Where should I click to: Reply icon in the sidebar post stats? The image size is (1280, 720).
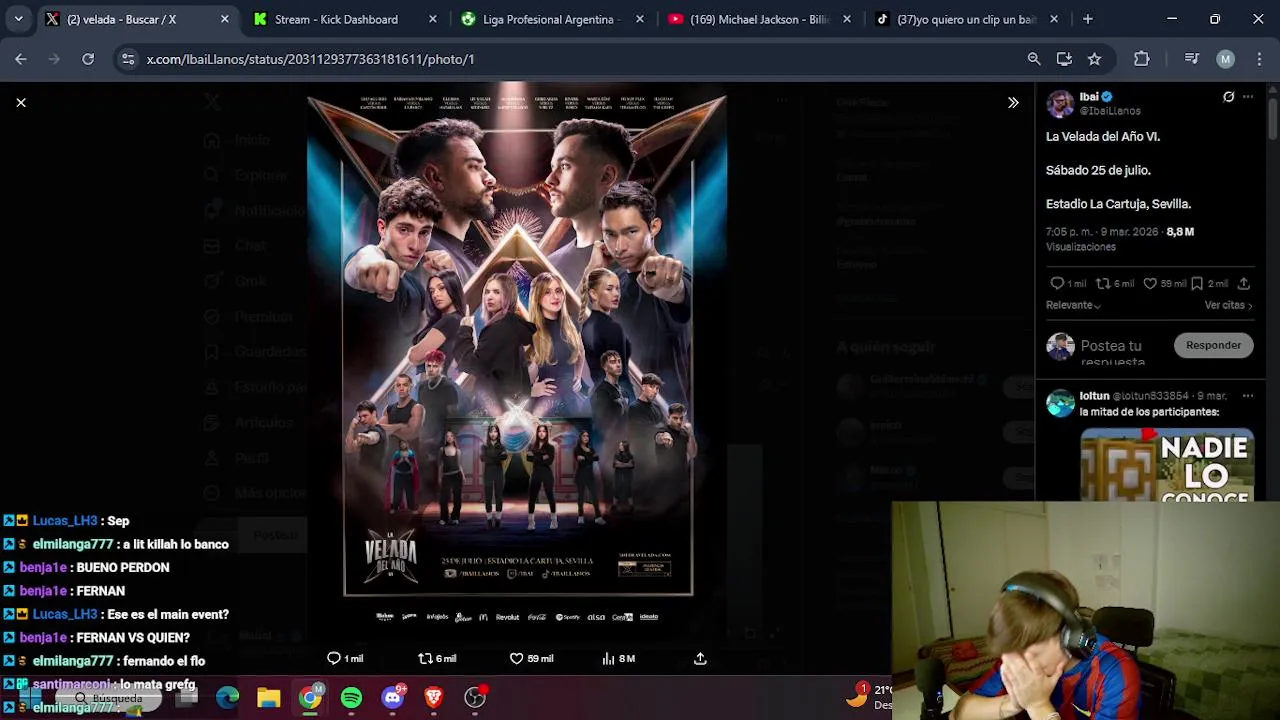(1057, 283)
